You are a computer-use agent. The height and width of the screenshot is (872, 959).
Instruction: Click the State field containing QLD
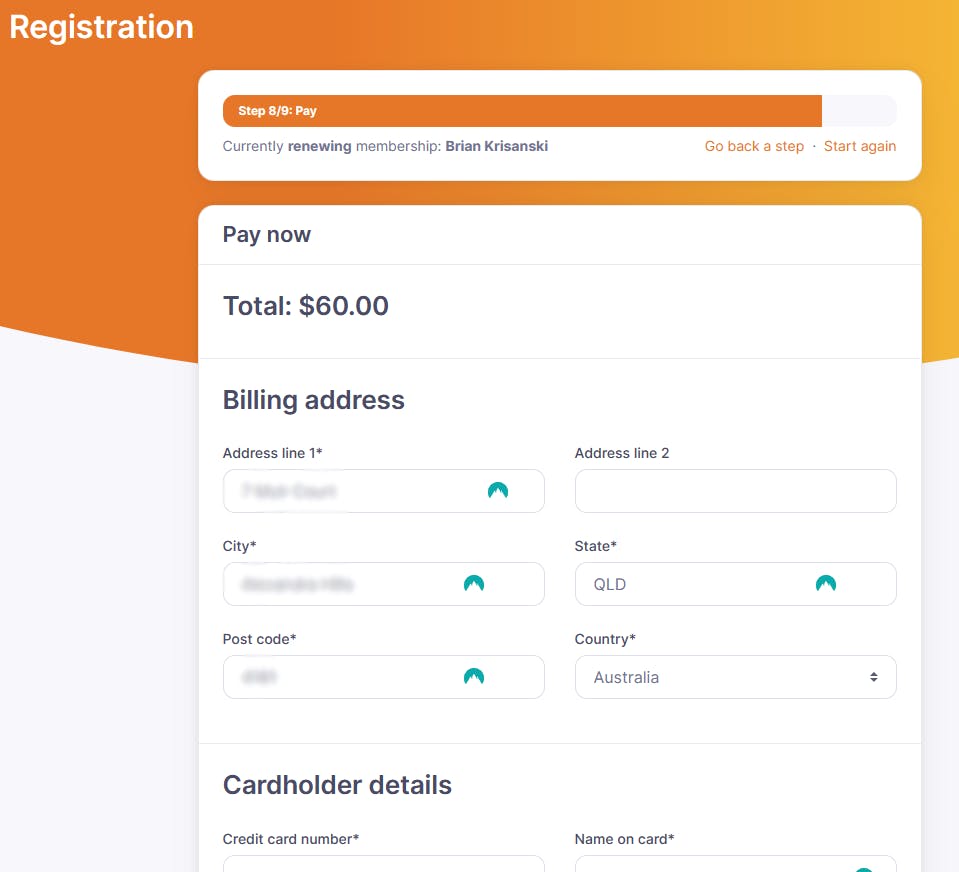[690, 584]
